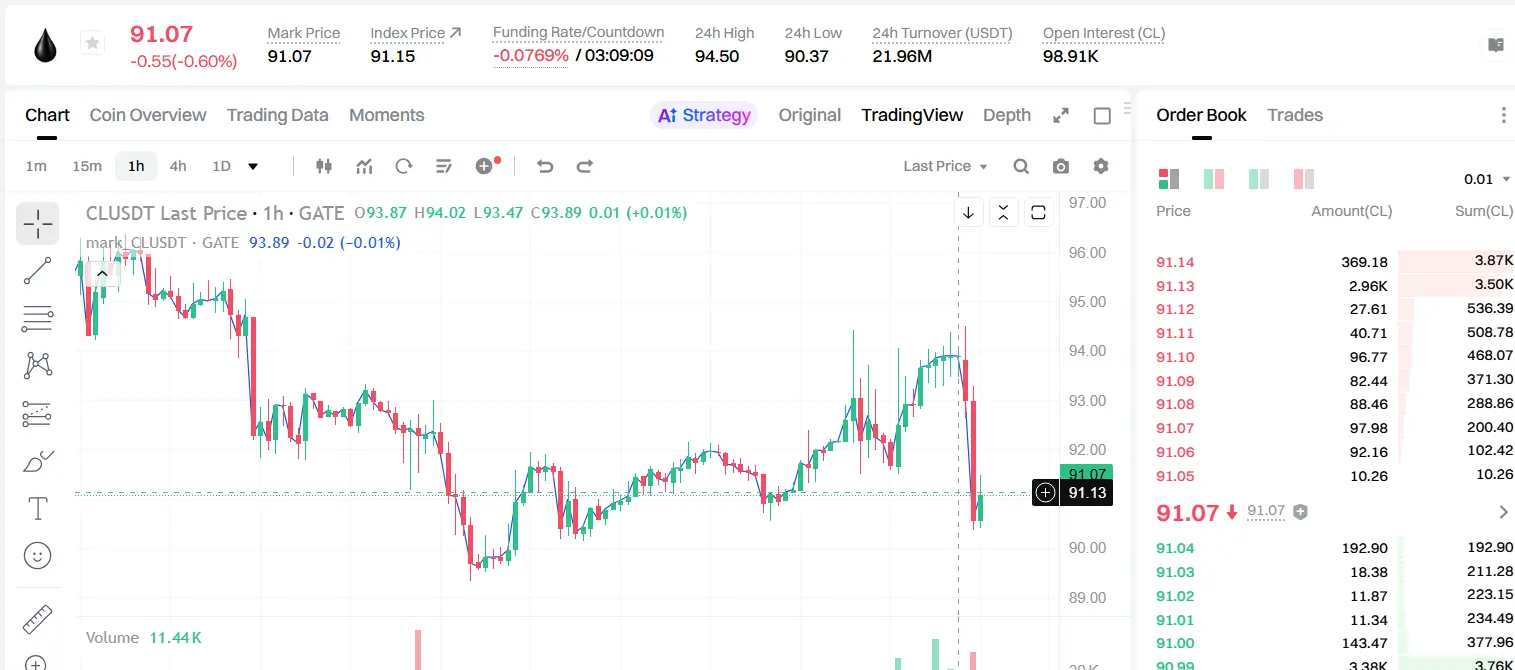1515x670 pixels.
Task: Open the order book three-dot menu
Action: tap(1503, 115)
